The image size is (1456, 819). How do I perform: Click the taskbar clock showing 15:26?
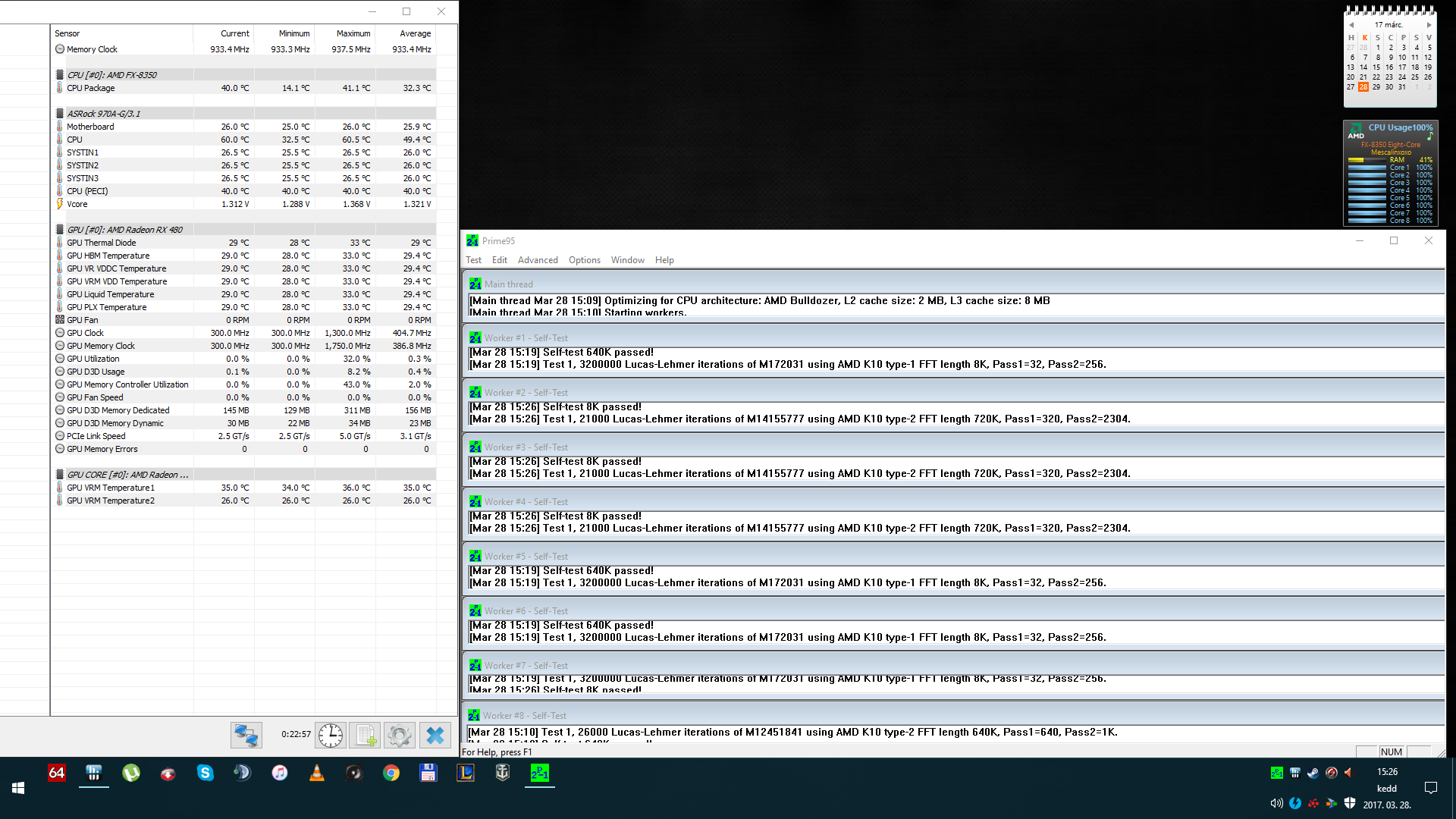[x=1387, y=772]
